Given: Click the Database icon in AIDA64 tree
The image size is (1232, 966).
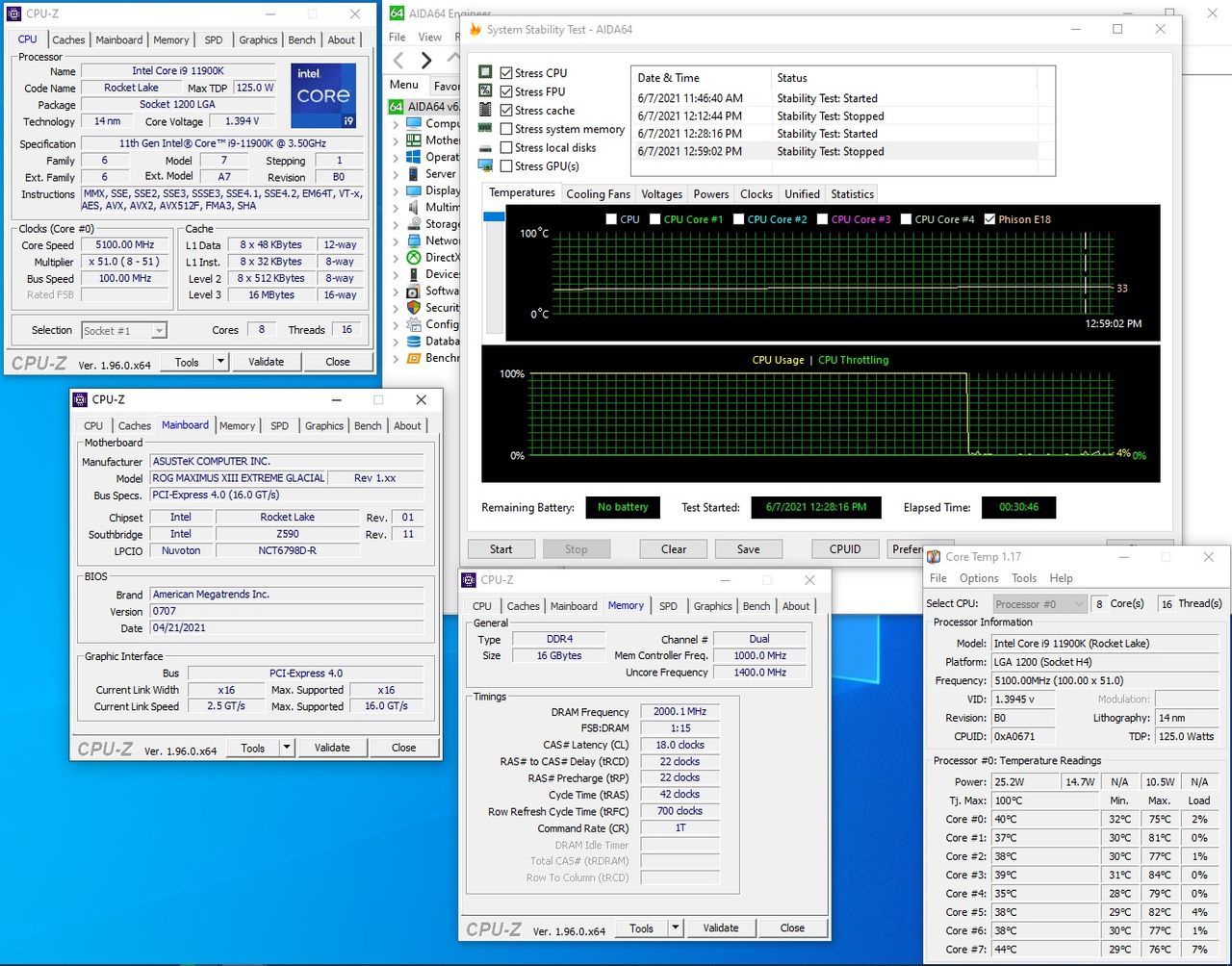Looking at the screenshot, I should pos(414,341).
